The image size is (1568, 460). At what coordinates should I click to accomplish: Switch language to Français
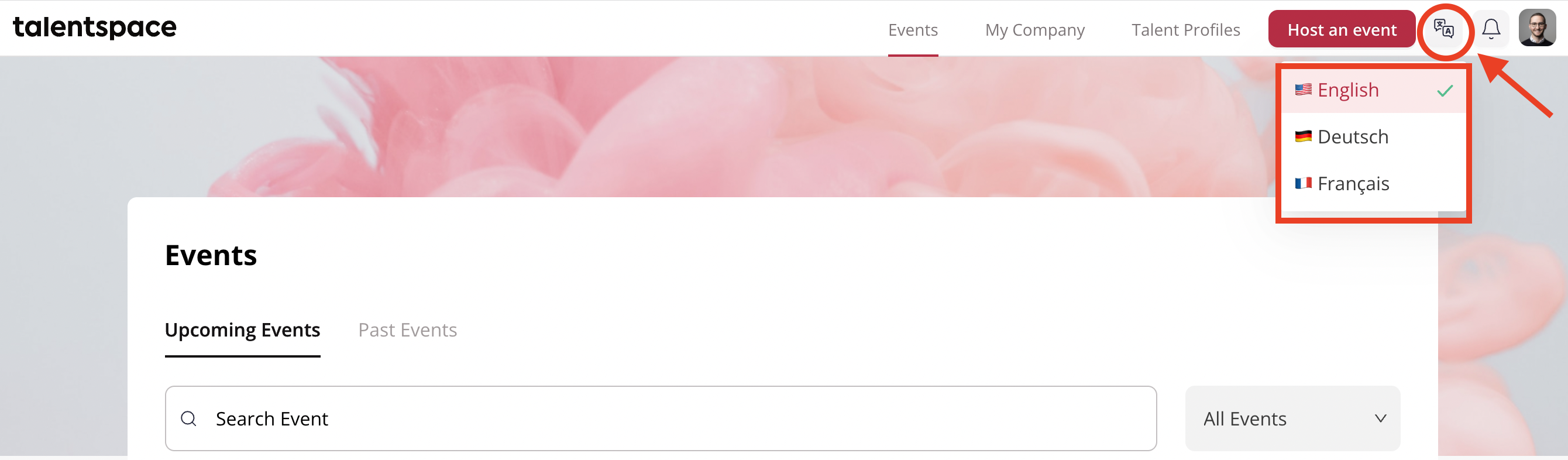click(1374, 183)
